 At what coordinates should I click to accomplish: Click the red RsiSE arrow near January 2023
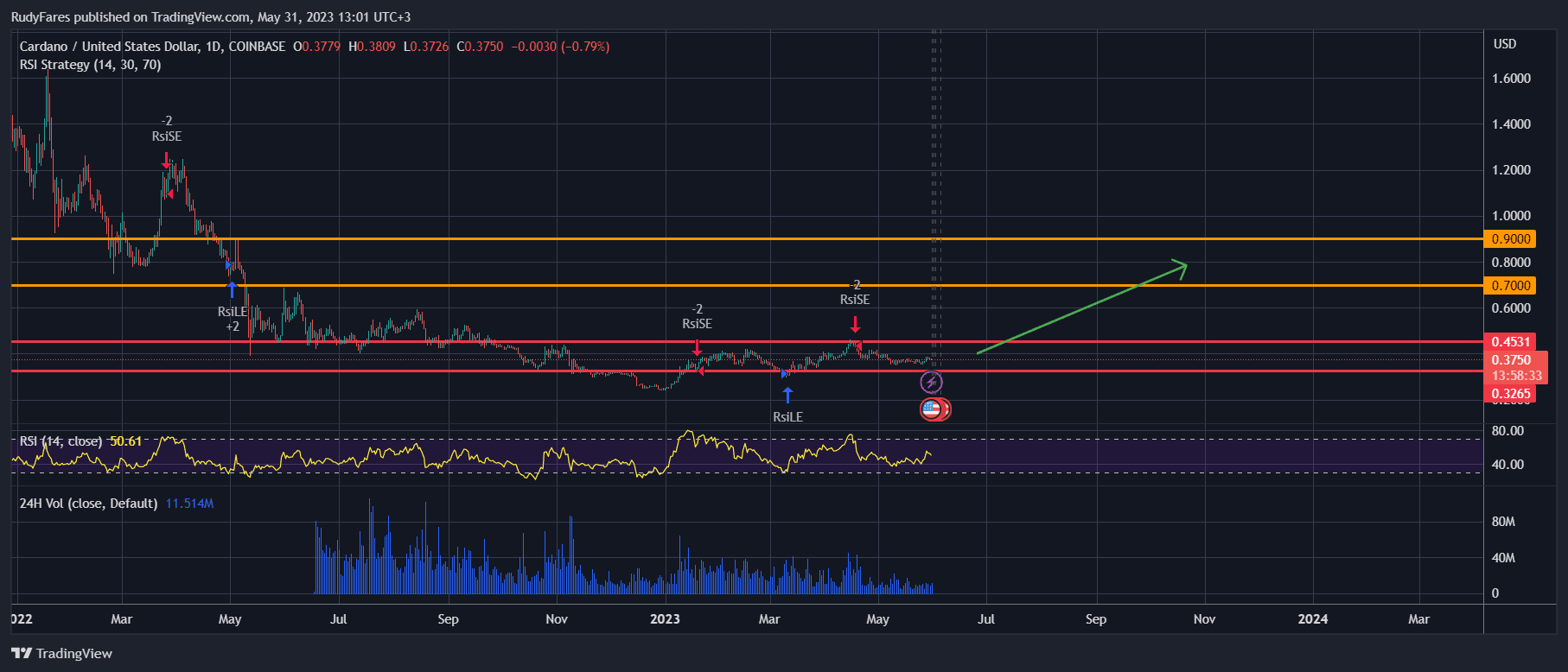coord(698,348)
